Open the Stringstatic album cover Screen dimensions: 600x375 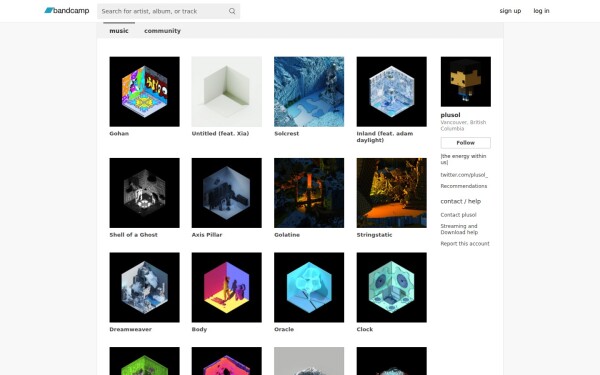click(391, 193)
